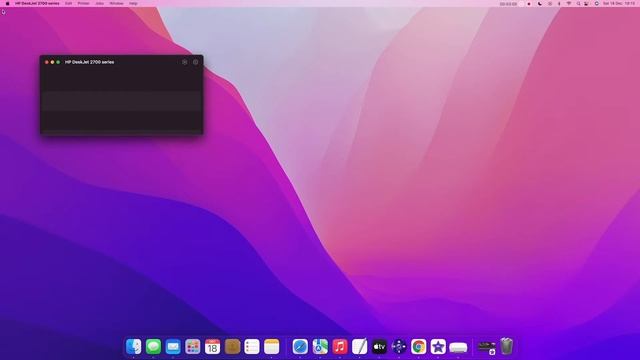Open the Jobs menu
The width and height of the screenshot is (640, 360).
coord(99,3)
